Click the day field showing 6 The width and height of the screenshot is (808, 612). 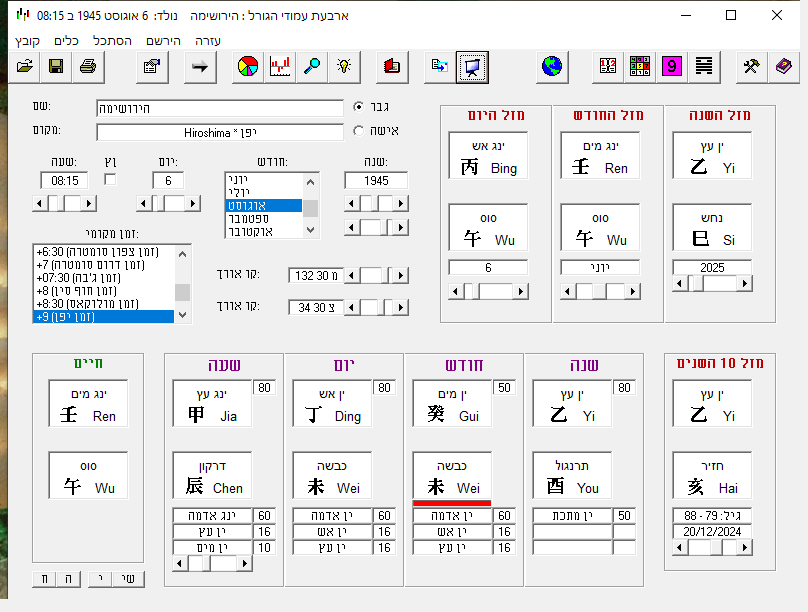point(168,181)
